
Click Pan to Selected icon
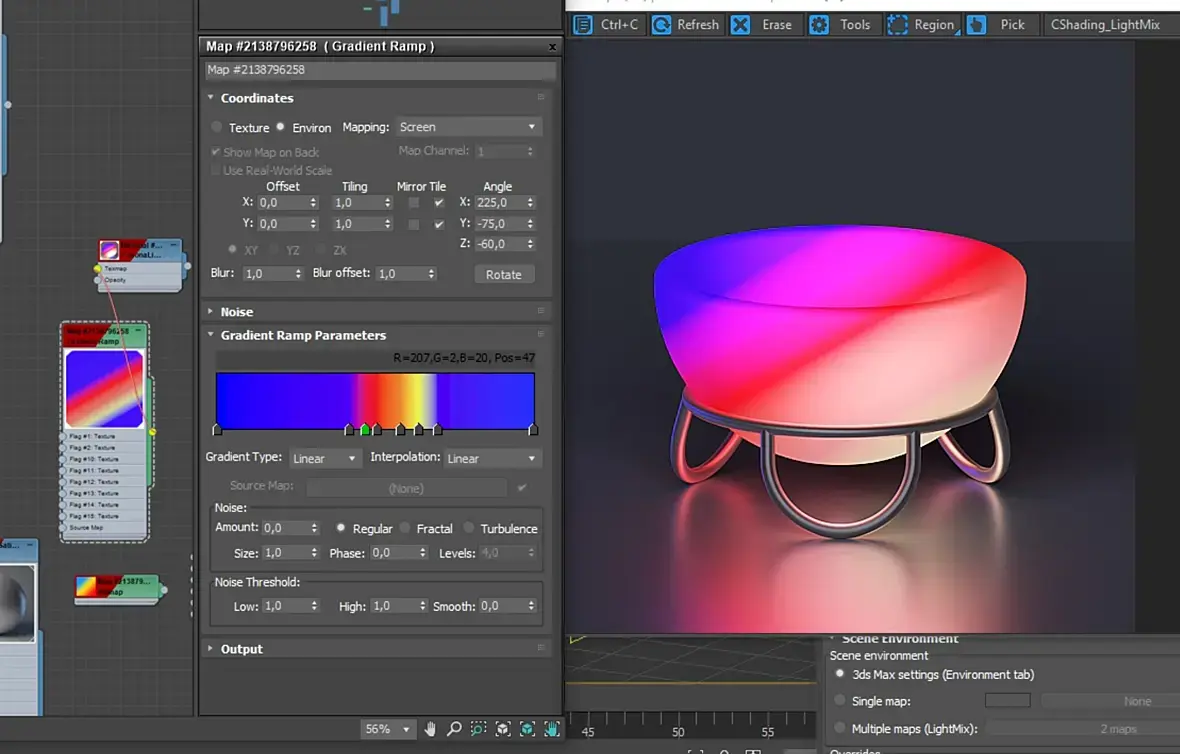coord(552,729)
